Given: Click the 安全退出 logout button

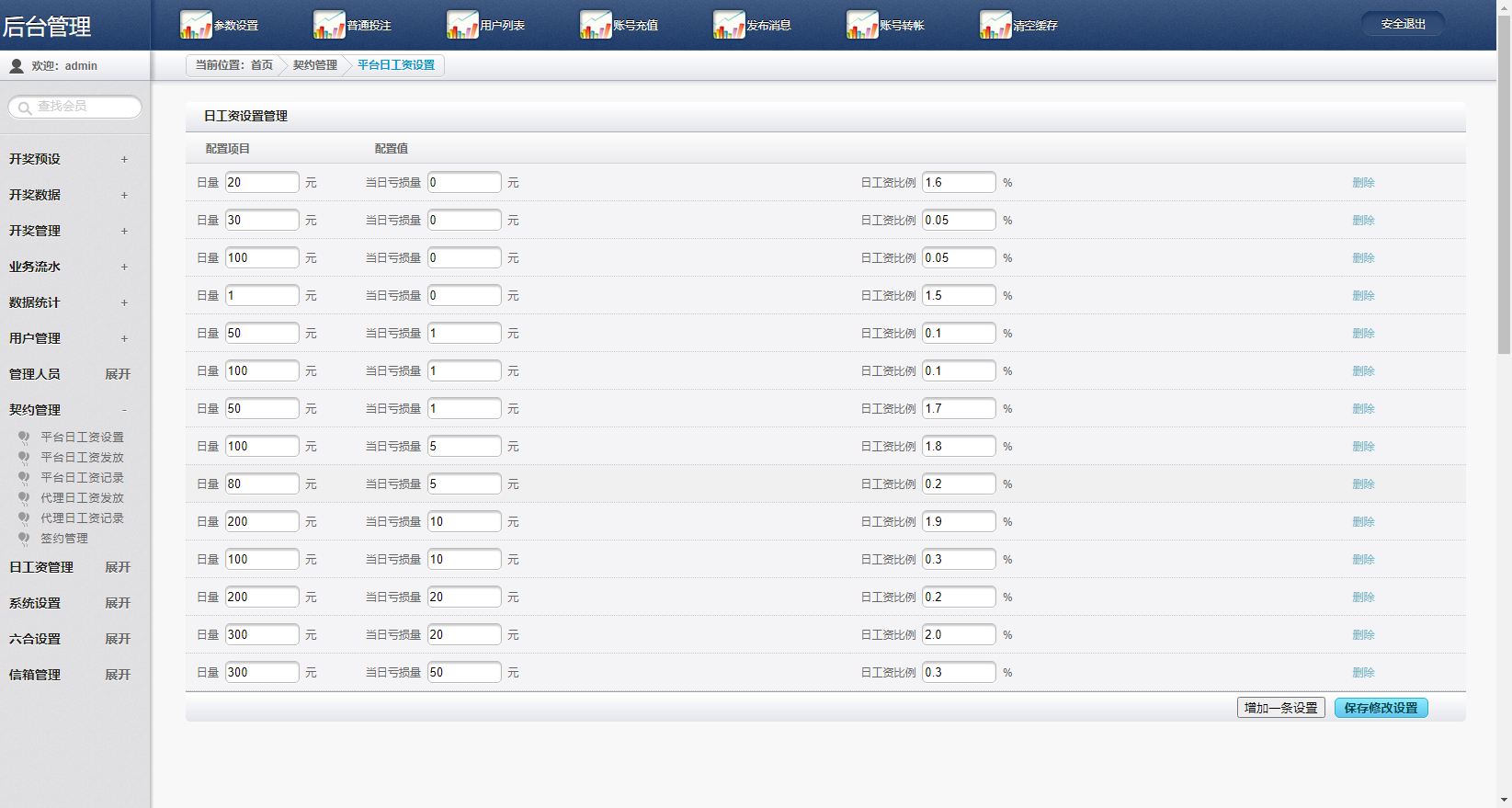Looking at the screenshot, I should [x=1403, y=24].
